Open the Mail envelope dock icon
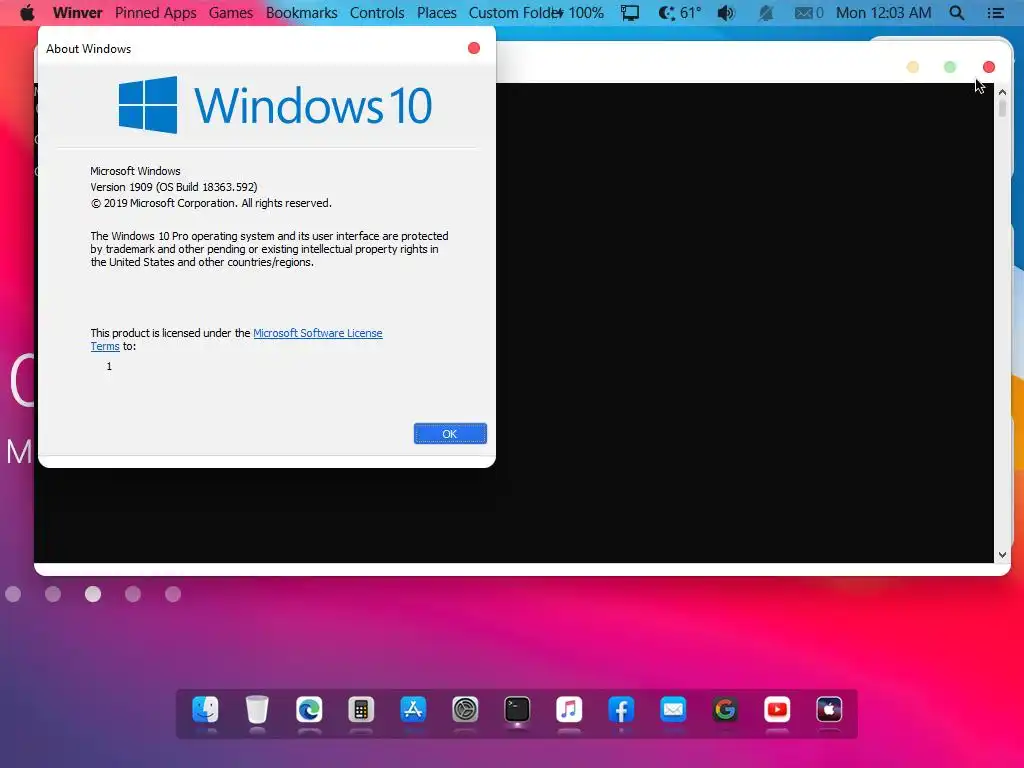 coord(673,710)
